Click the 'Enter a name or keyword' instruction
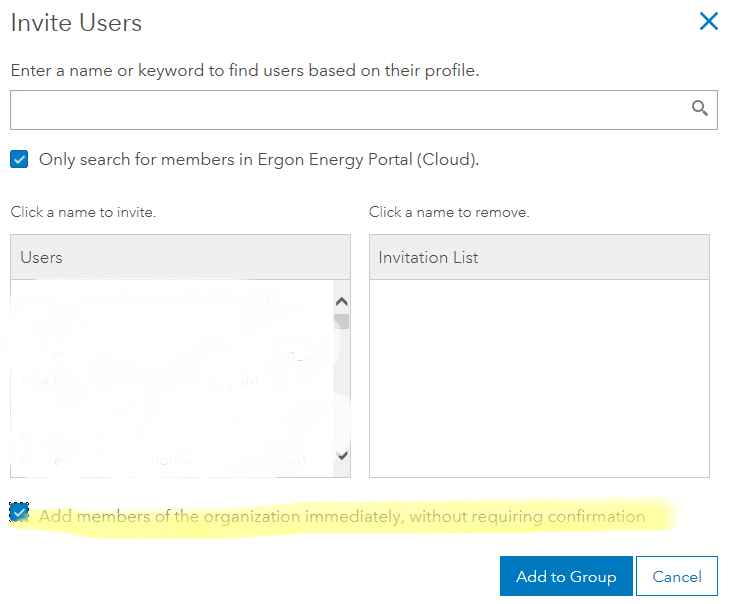This screenshot has width=729, height=604. 245,71
